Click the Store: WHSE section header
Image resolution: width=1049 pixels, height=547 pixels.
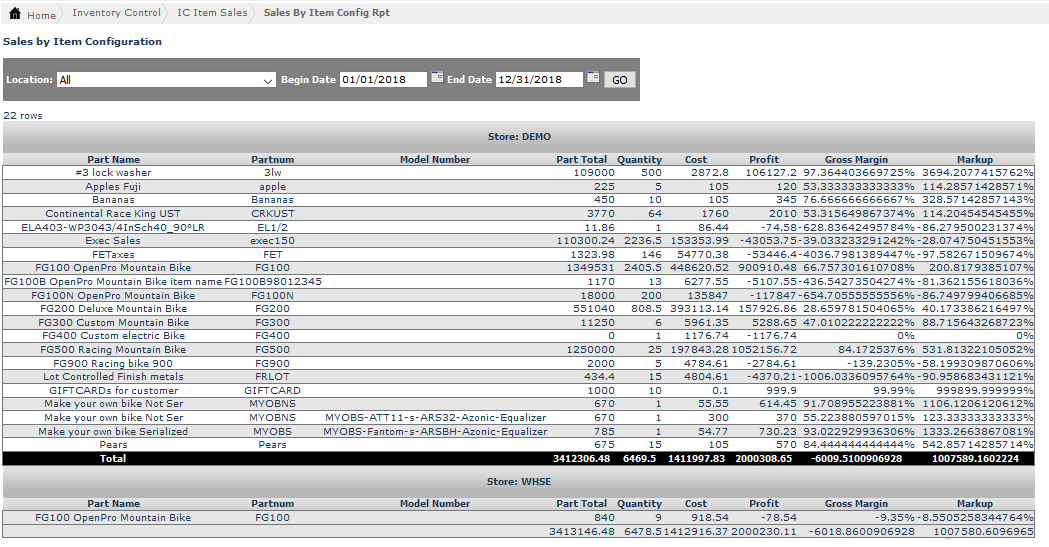point(518,482)
